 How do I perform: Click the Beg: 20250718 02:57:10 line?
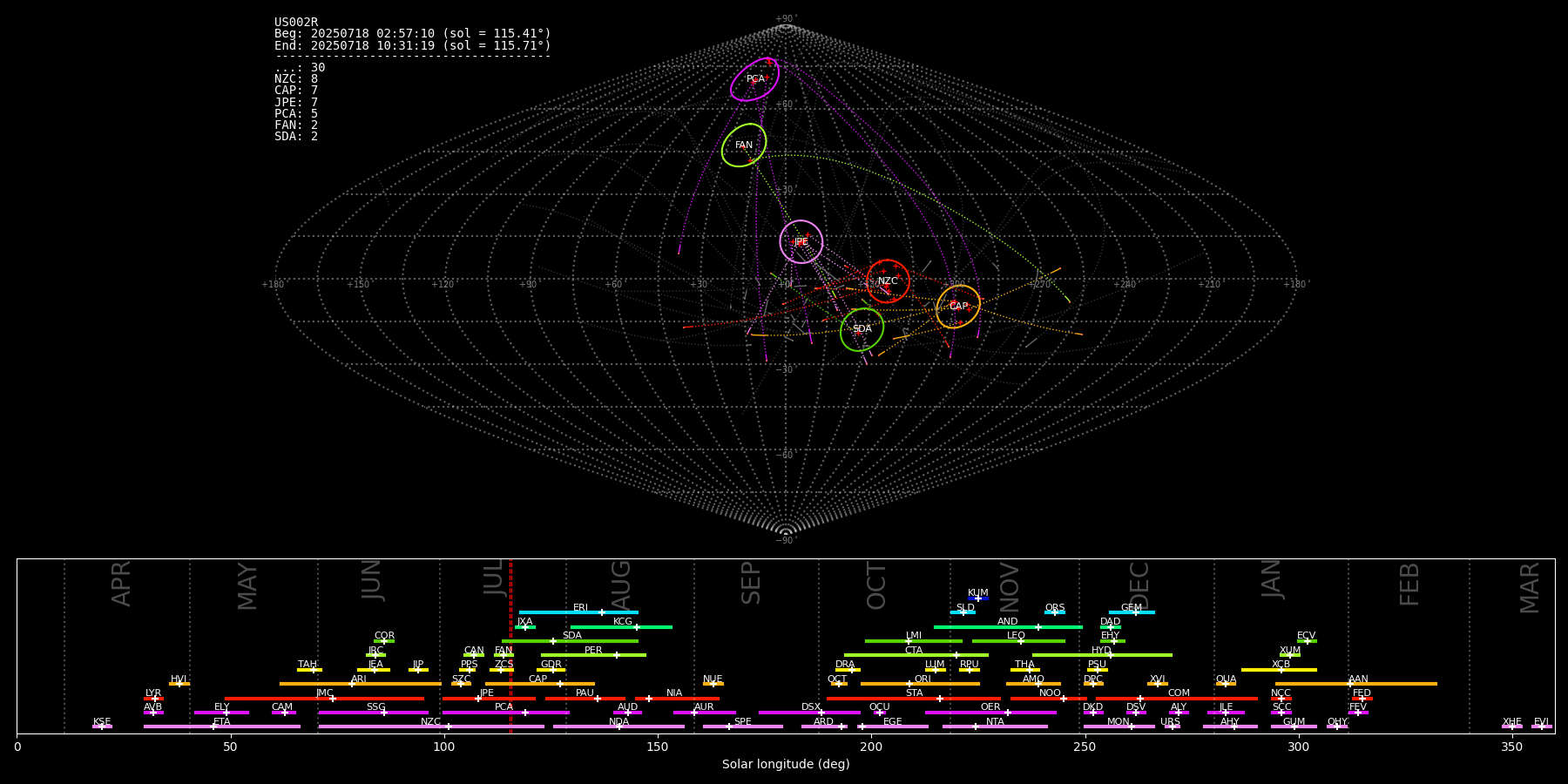tap(413, 34)
